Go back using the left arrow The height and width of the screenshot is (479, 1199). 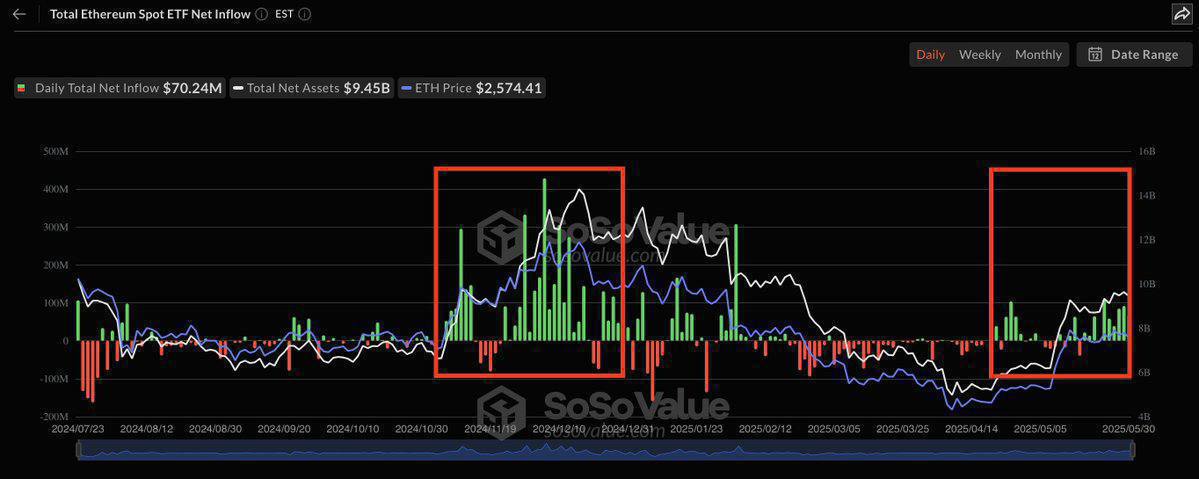pyautogui.click(x=19, y=14)
